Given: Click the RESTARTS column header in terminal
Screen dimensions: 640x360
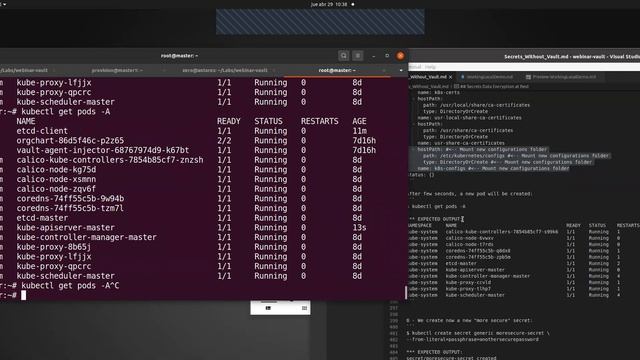Looking at the screenshot, I should pos(320,121).
